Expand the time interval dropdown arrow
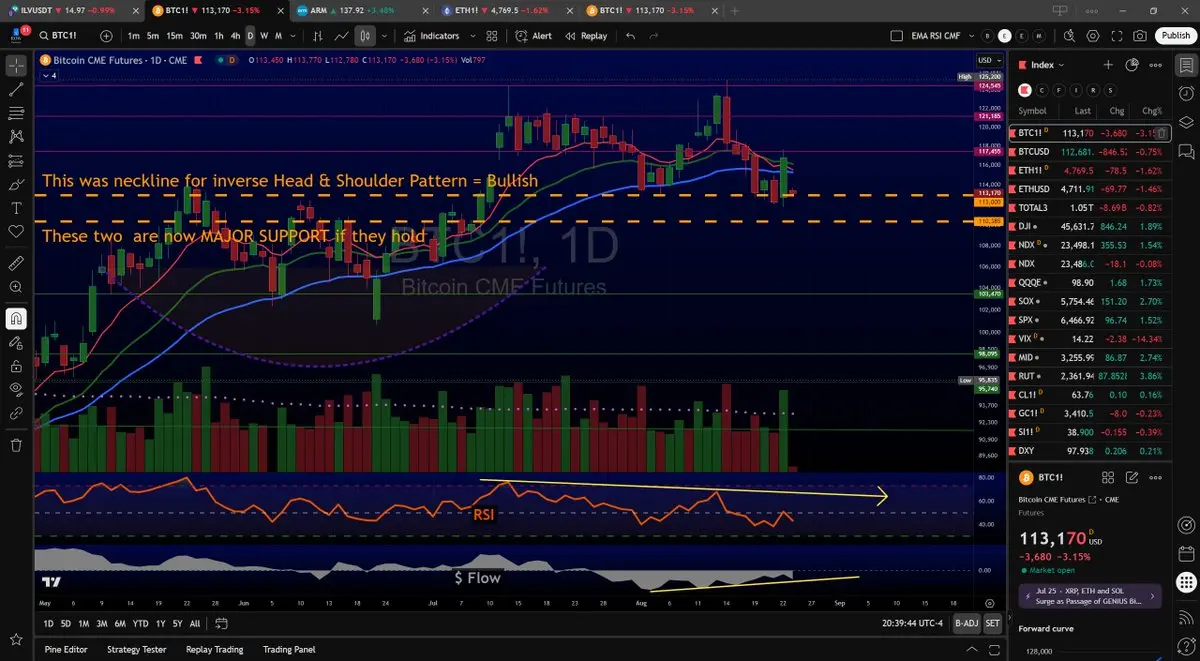The height and width of the screenshot is (661, 1200). point(295,36)
